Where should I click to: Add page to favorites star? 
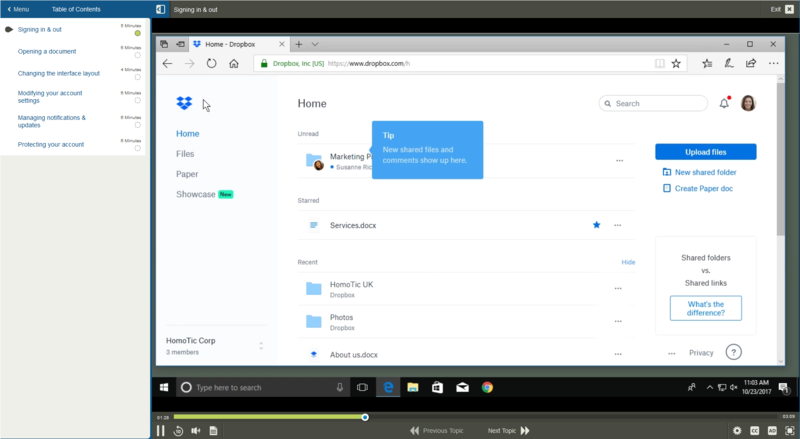(x=676, y=63)
